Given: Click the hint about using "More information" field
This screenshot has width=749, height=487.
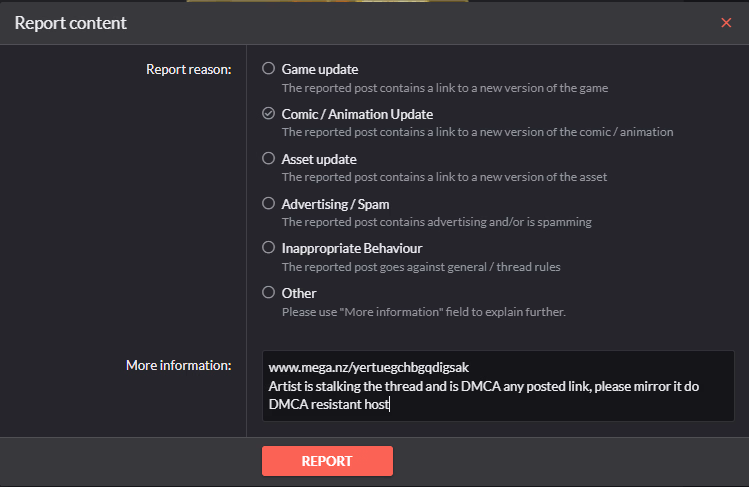Looking at the screenshot, I should click(x=423, y=312).
